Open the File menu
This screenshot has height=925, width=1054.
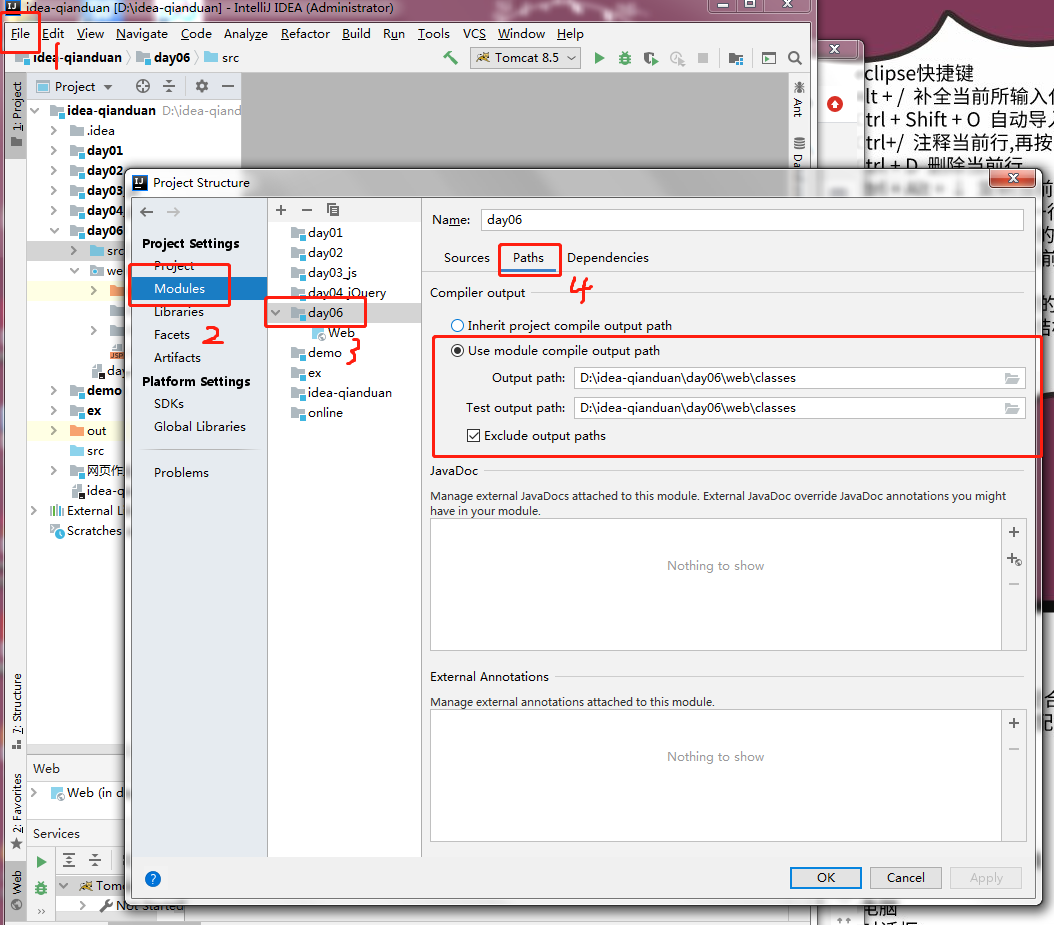[x=20, y=34]
